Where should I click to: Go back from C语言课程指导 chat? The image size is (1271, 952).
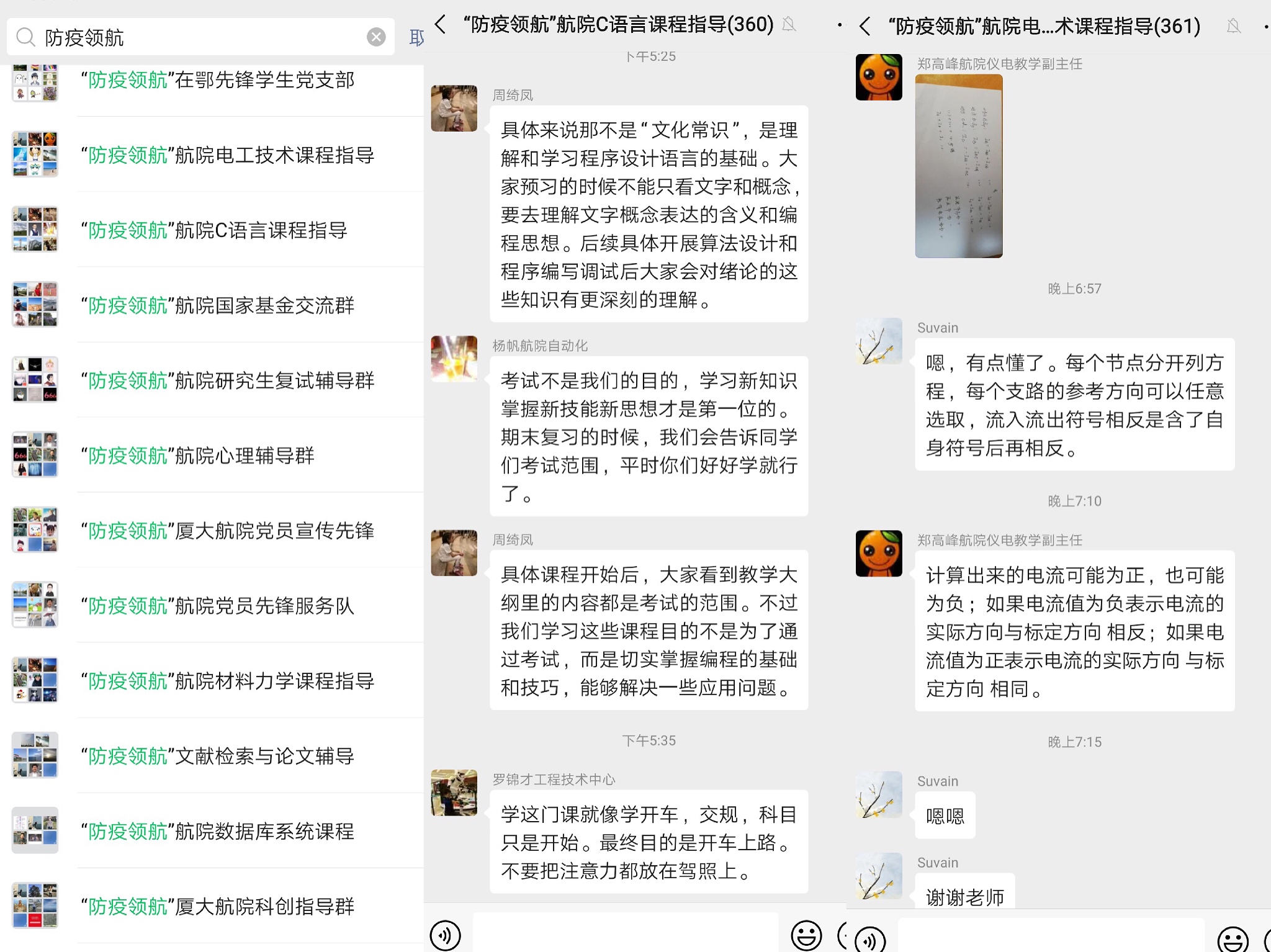[x=441, y=24]
